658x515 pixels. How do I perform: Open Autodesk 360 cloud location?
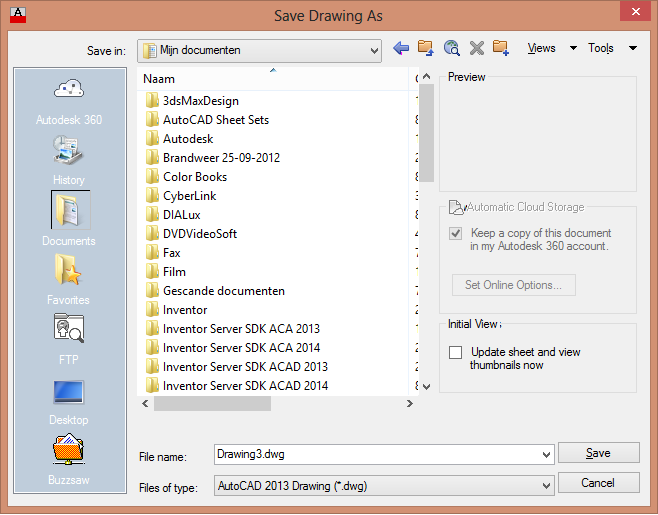click(69, 101)
